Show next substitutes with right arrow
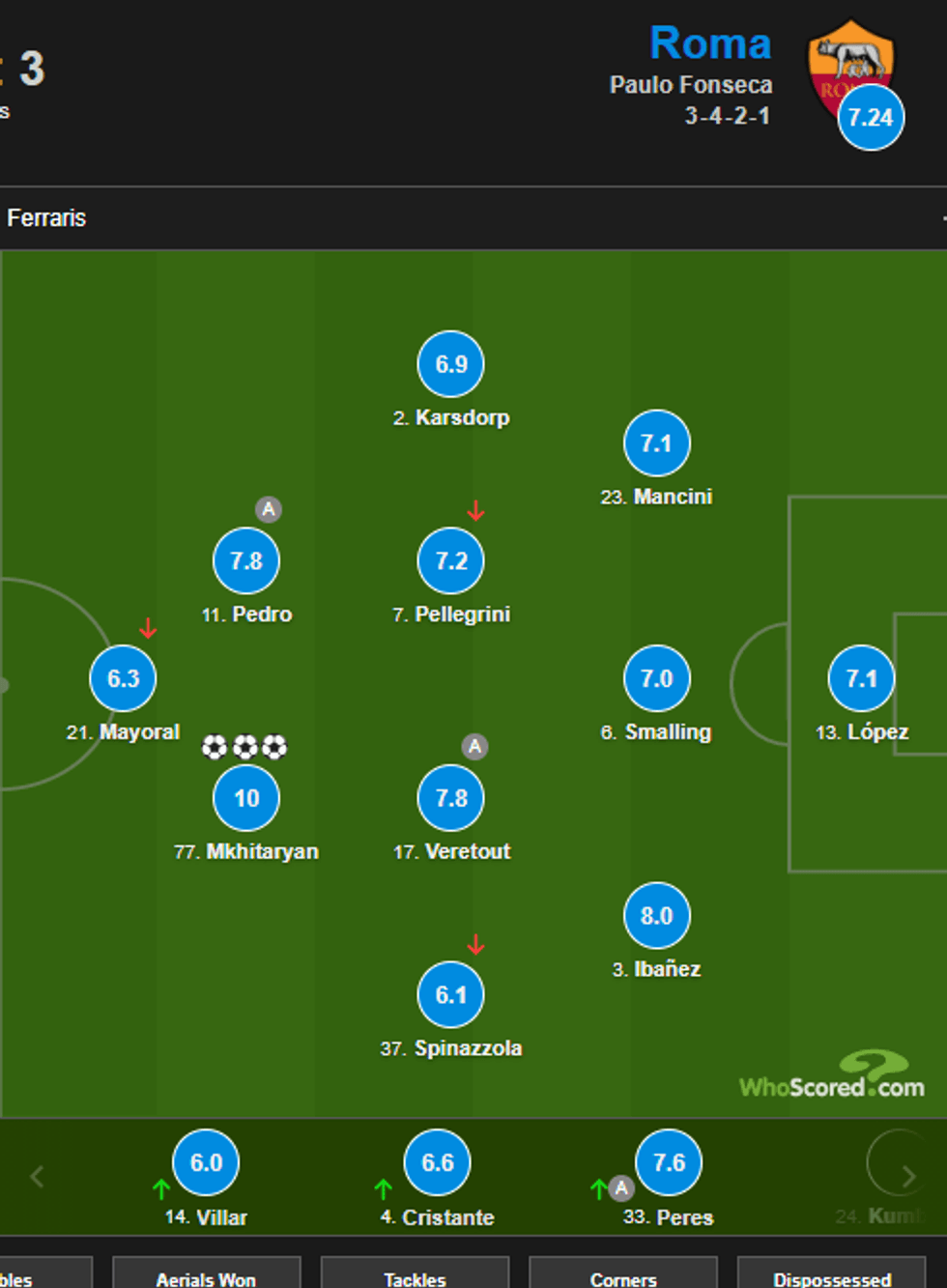The width and height of the screenshot is (947, 1288). tap(908, 1176)
